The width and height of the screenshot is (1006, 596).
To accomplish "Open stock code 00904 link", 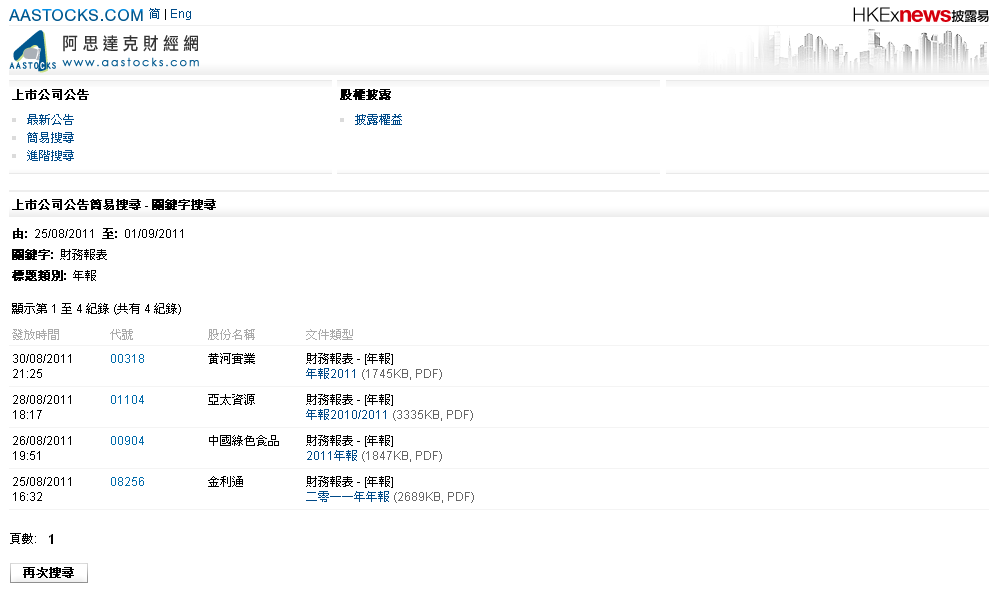I will pyautogui.click(x=127, y=441).
